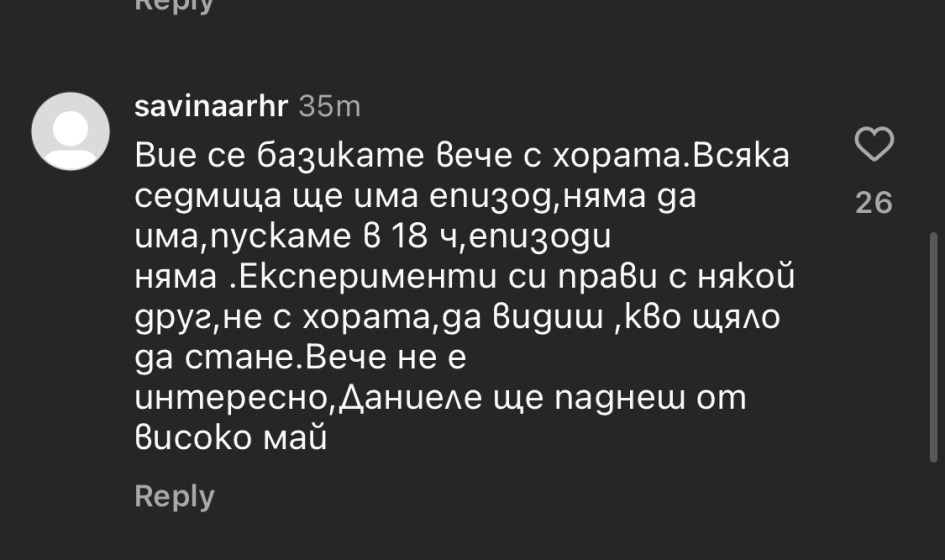This screenshot has height=560, width=945.
Task: Reply to savinaarhr's comment
Action: (x=174, y=496)
